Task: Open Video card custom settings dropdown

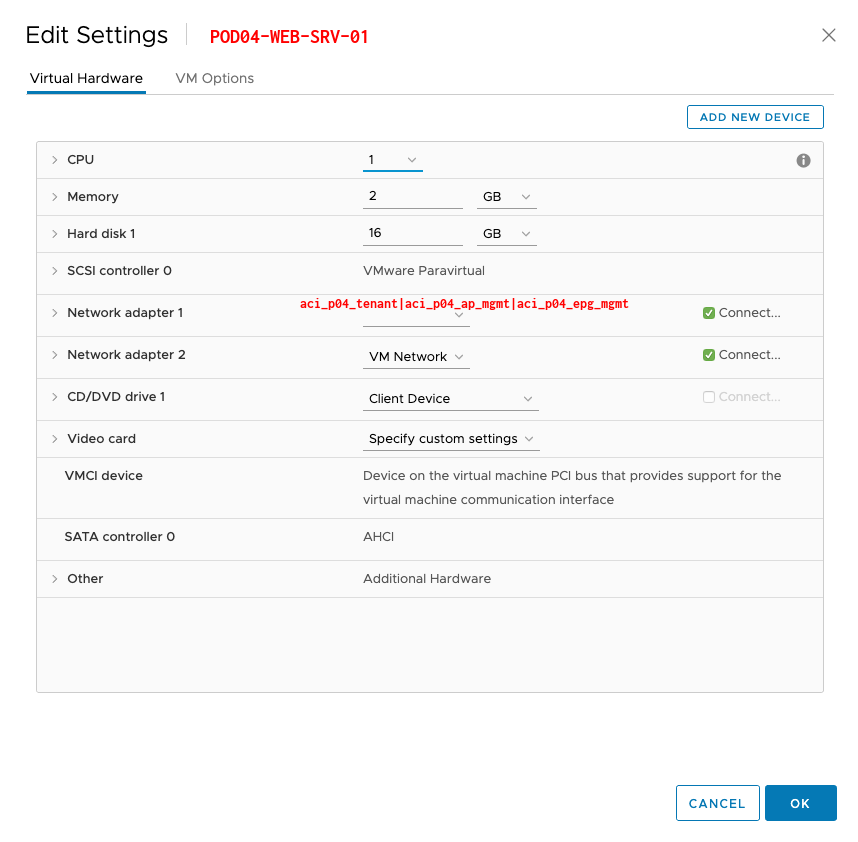Action: coord(451,439)
